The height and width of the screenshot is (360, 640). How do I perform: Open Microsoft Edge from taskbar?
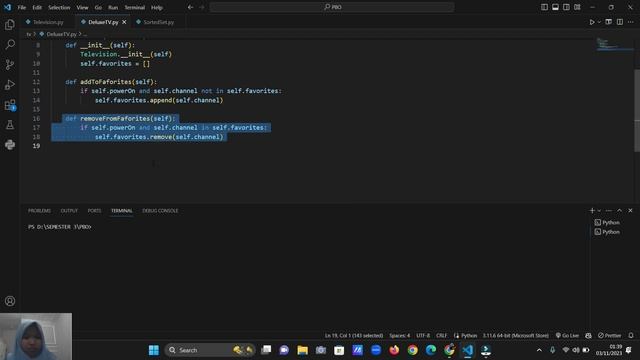(431, 350)
